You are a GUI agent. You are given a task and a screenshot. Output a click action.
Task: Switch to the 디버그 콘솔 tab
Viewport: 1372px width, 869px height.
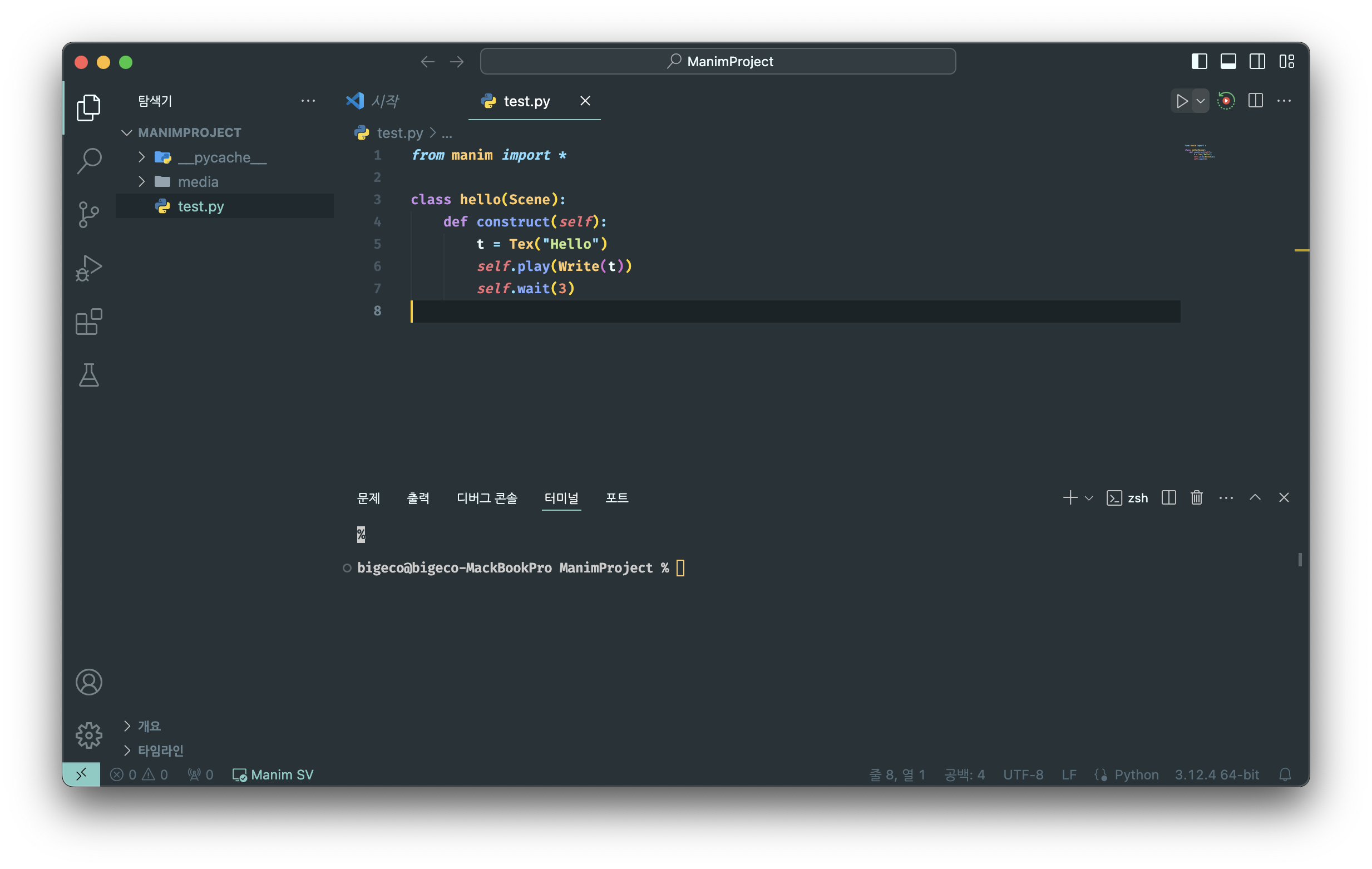(x=487, y=497)
